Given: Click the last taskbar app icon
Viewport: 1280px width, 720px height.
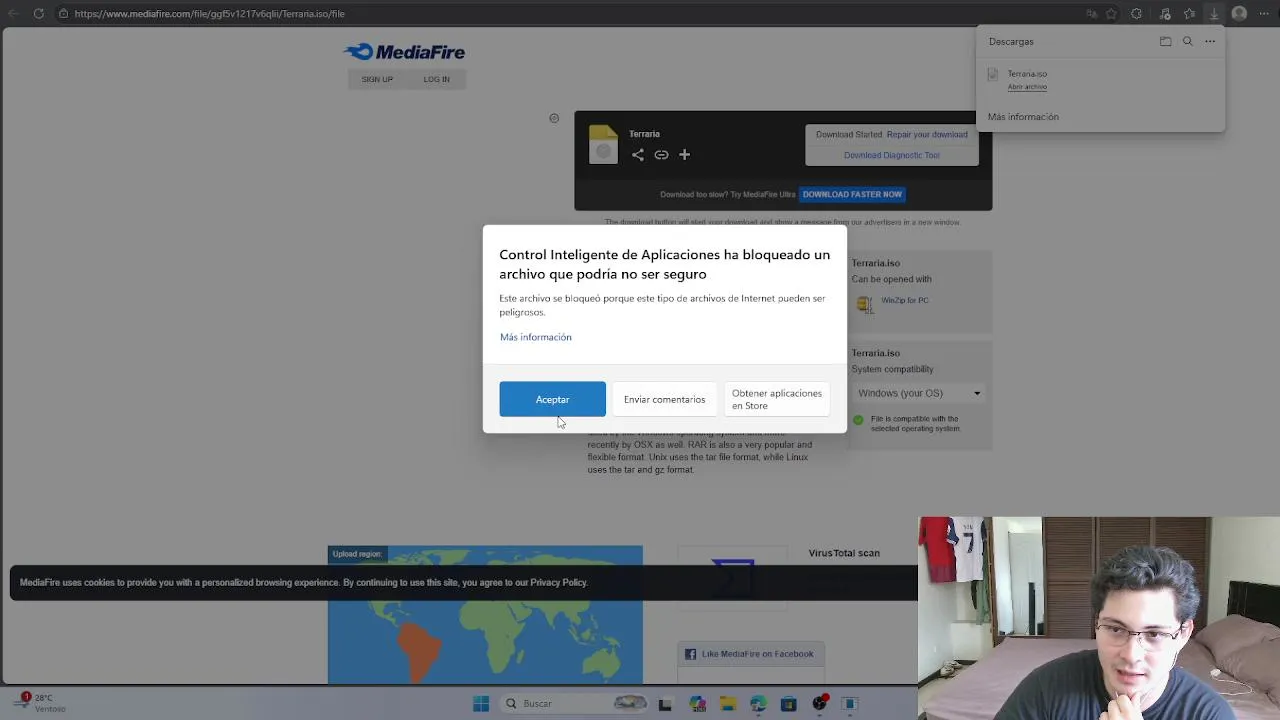Looking at the screenshot, I should tap(850, 704).
